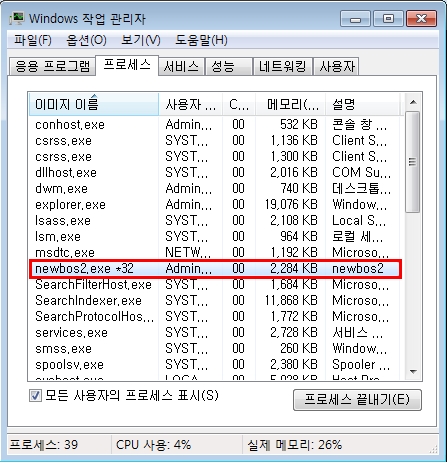Switch to the 서비스 tab

point(181,66)
